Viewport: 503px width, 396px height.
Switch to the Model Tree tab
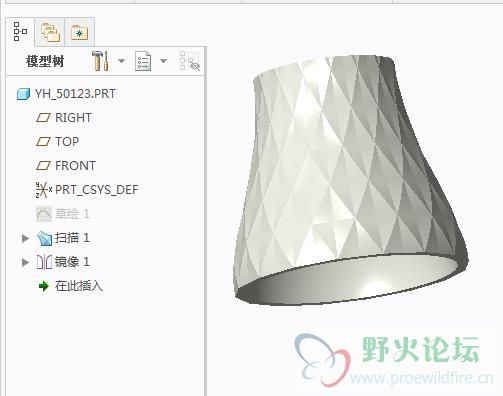coord(20,32)
